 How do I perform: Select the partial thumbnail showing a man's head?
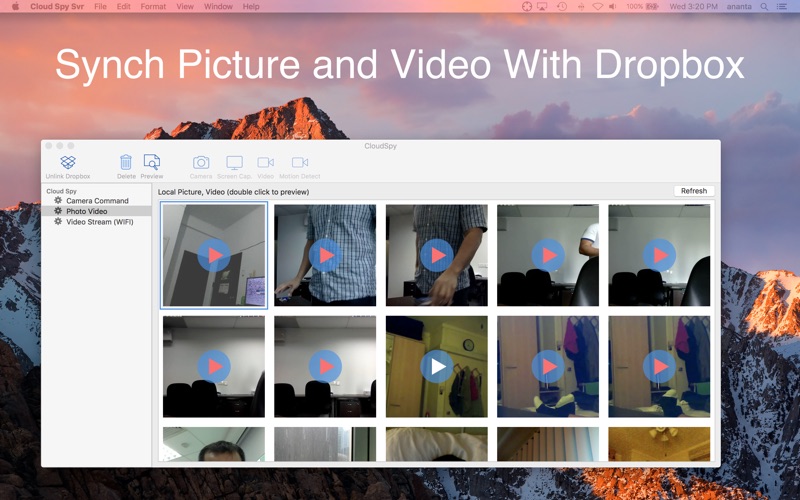click(x=214, y=444)
